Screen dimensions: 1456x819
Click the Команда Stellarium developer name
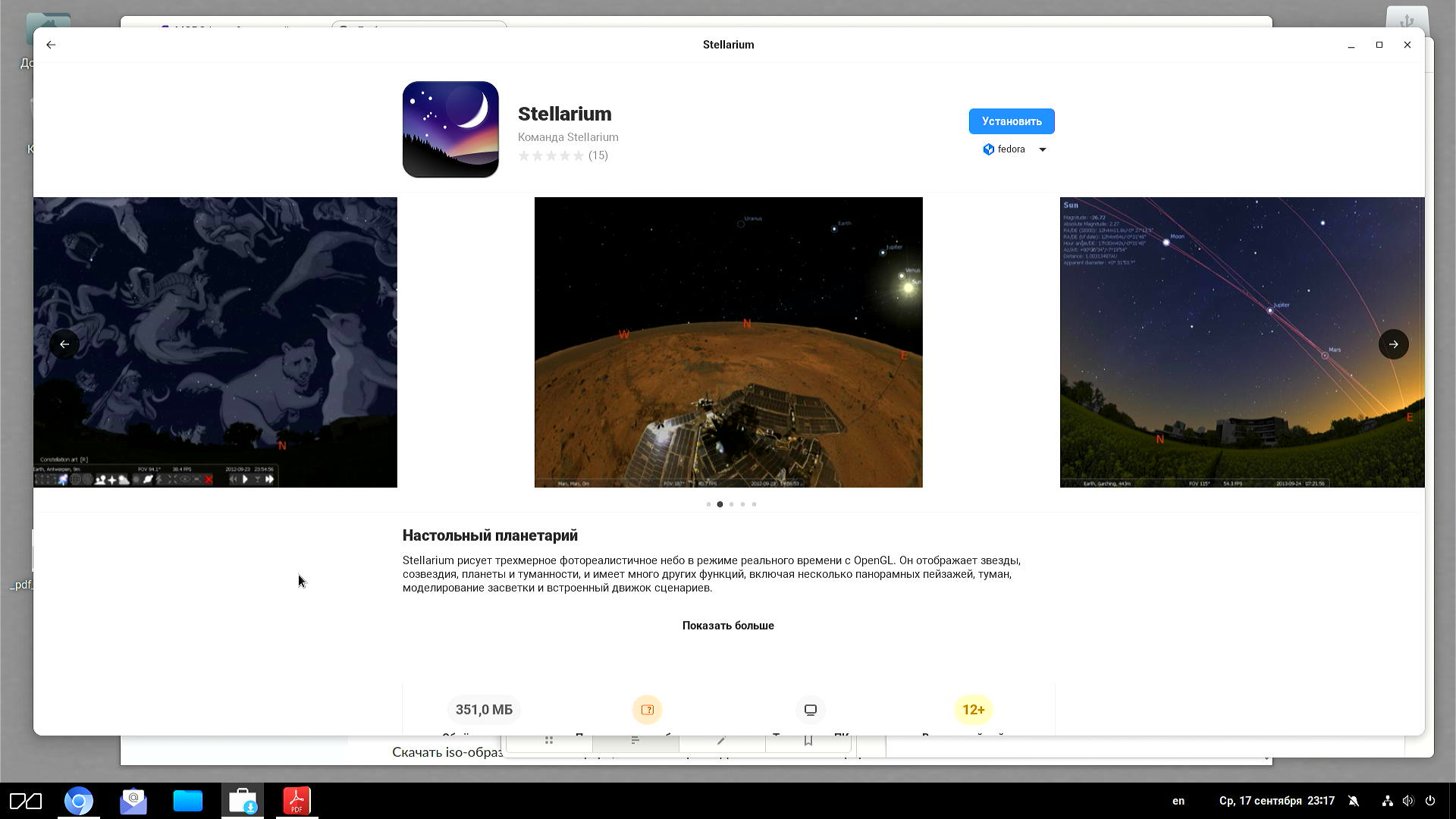pos(567,137)
